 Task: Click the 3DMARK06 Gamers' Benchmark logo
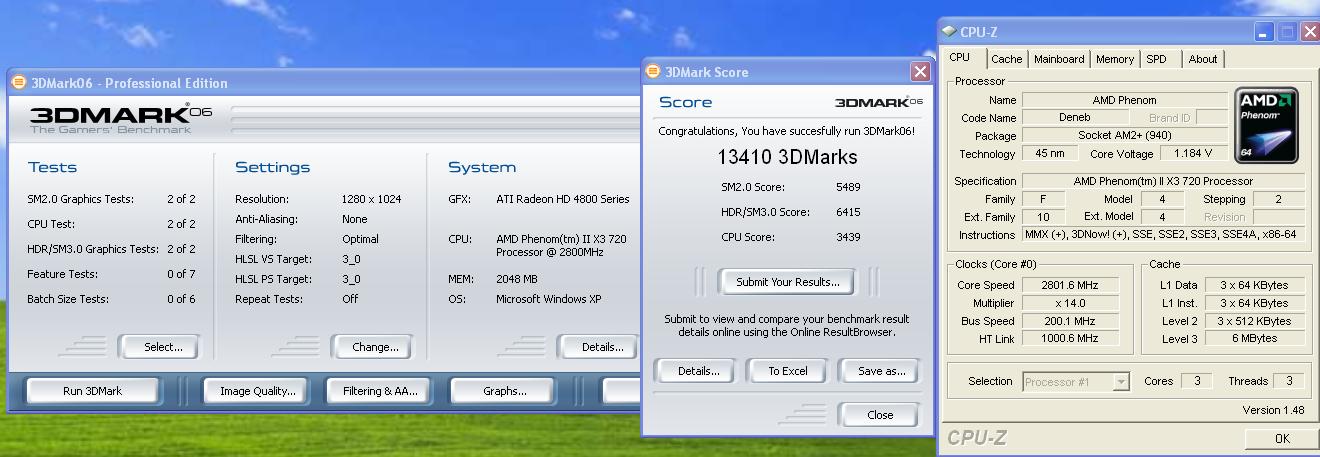coord(120,119)
